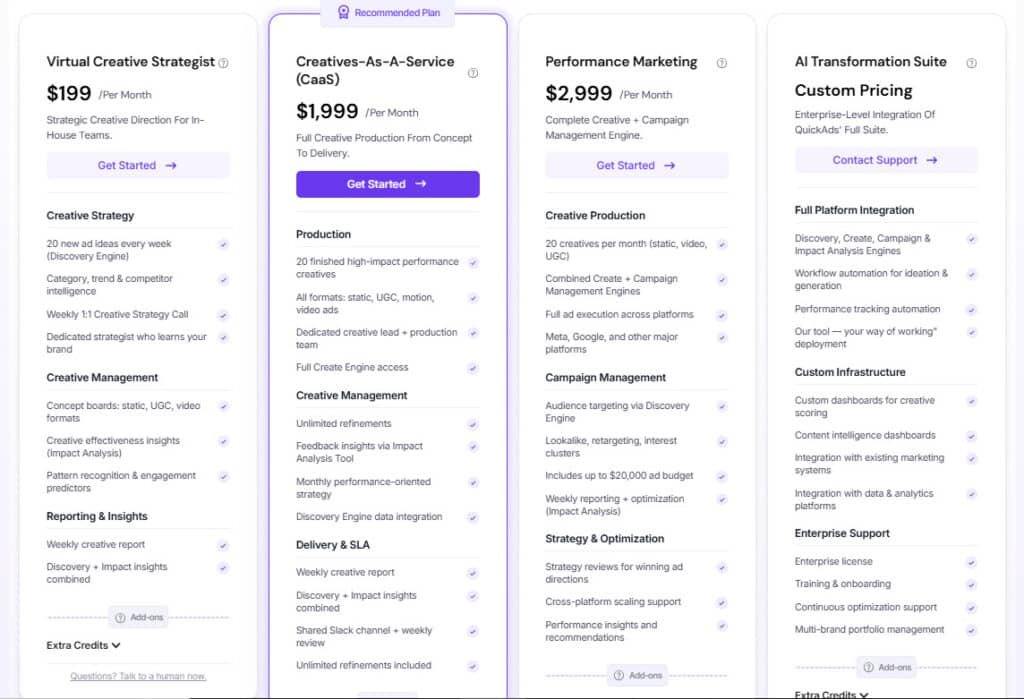The width and height of the screenshot is (1024, 699).
Task: Click Contact Support on the AI Transformation Suite
Action: (886, 160)
